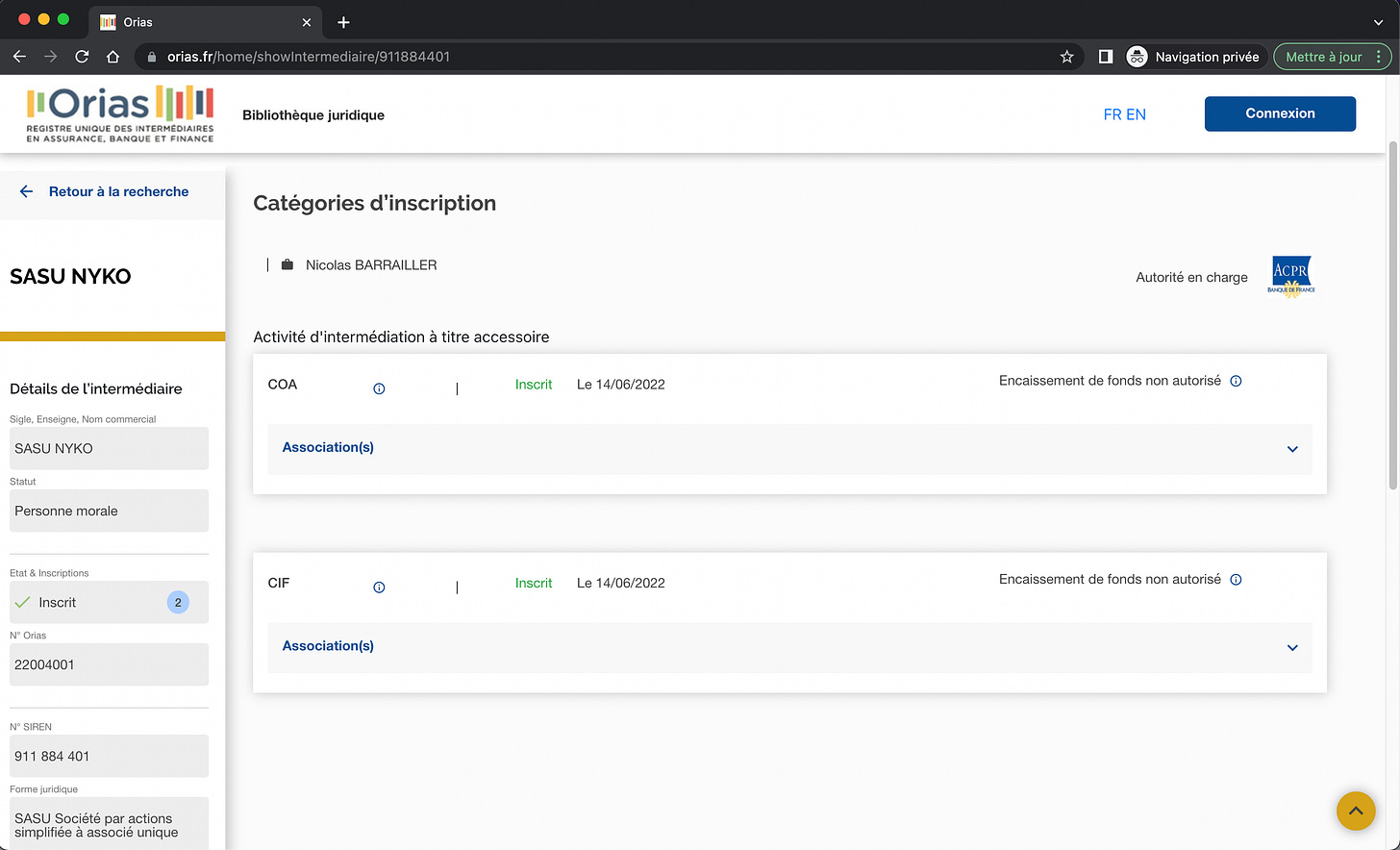
Task: Open a new browser tab with plus icon
Action: (x=343, y=22)
